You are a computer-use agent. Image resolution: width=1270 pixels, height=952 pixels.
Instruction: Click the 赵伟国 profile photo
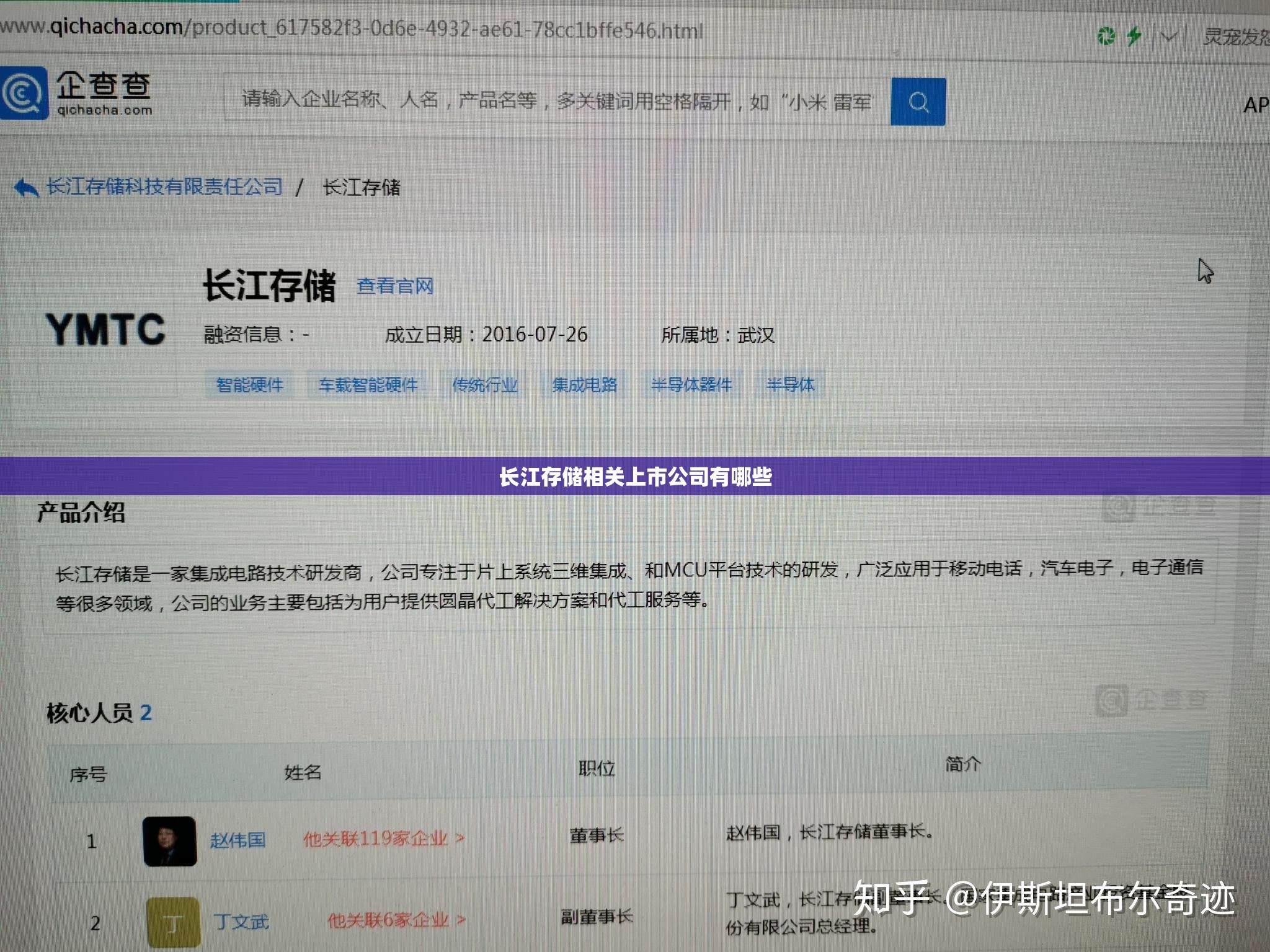click(169, 840)
